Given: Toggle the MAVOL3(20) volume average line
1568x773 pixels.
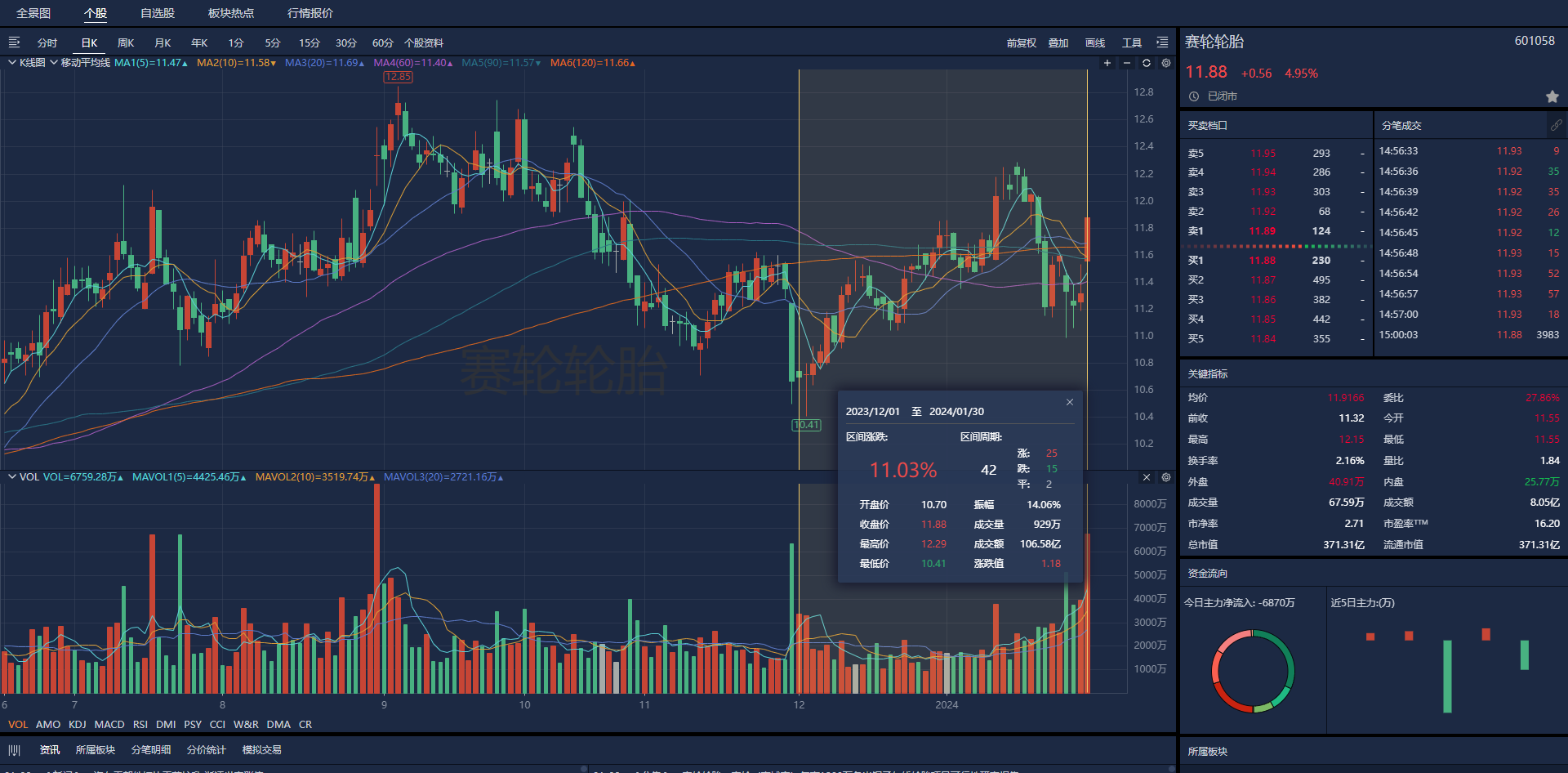Looking at the screenshot, I should pyautogui.click(x=443, y=477).
